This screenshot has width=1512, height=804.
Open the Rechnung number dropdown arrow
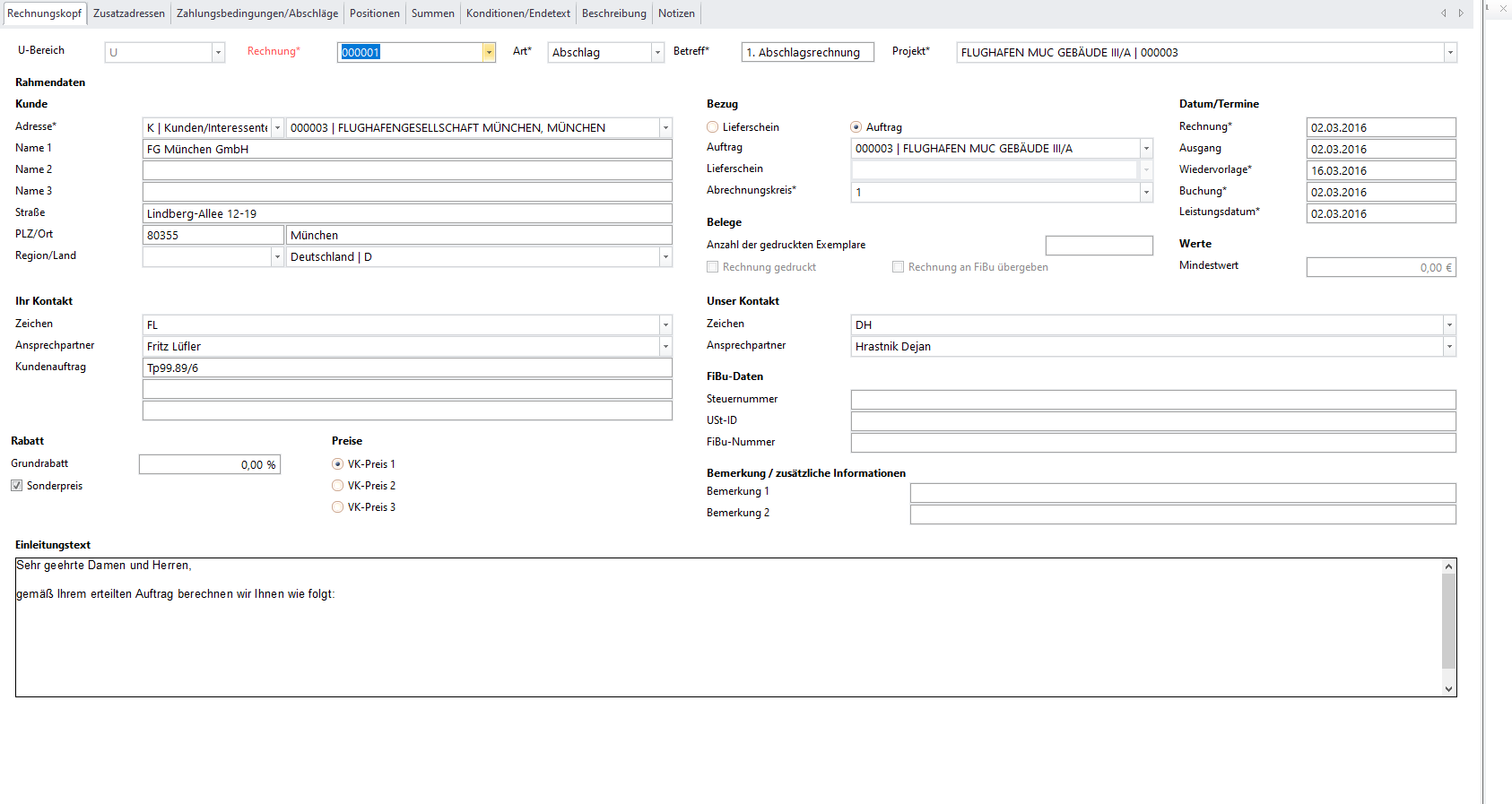click(489, 53)
